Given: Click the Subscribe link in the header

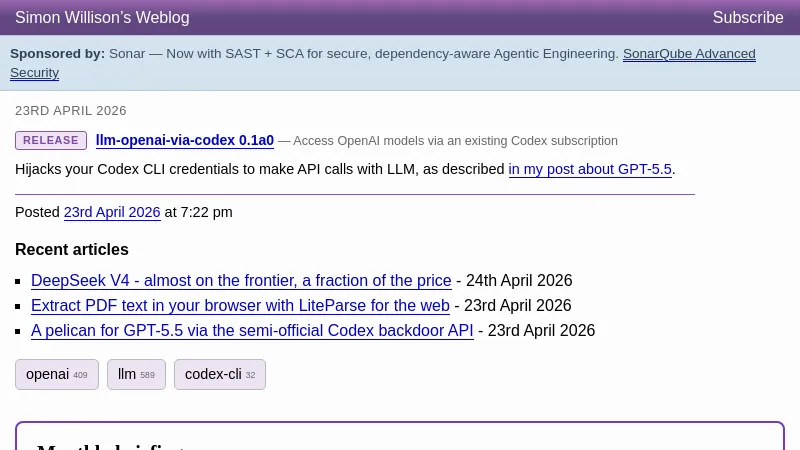Looking at the screenshot, I should click(747, 18).
